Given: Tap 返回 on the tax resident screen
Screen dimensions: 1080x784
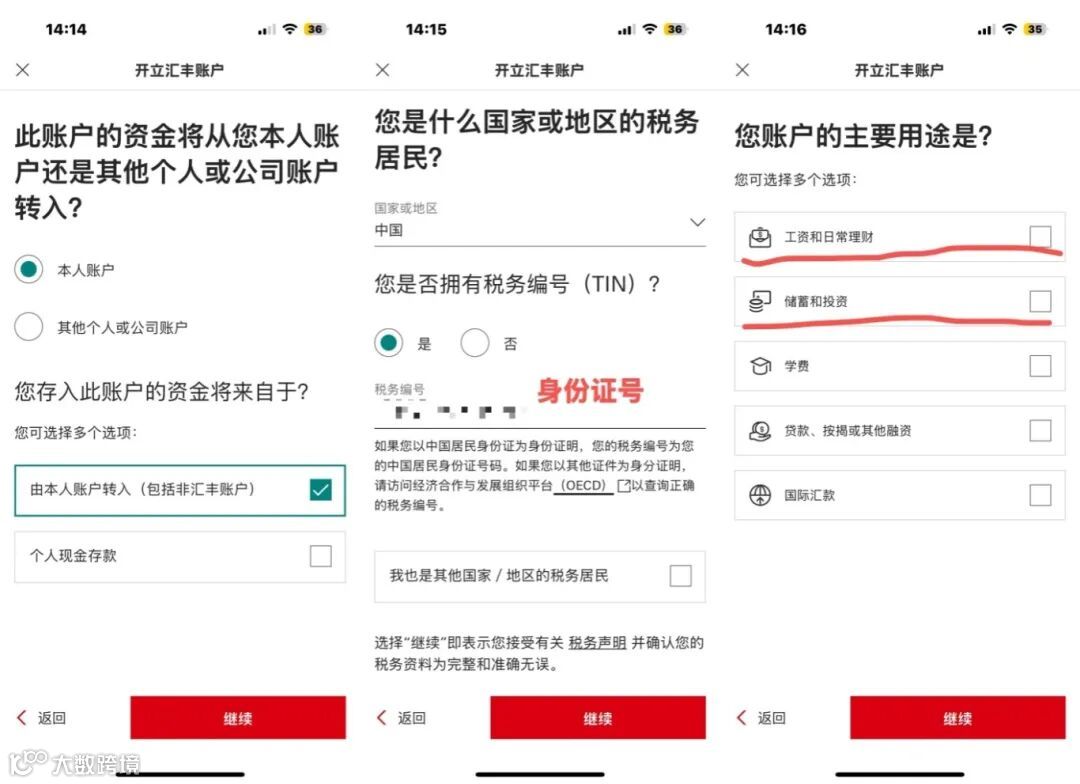Looking at the screenshot, I should [402, 718].
